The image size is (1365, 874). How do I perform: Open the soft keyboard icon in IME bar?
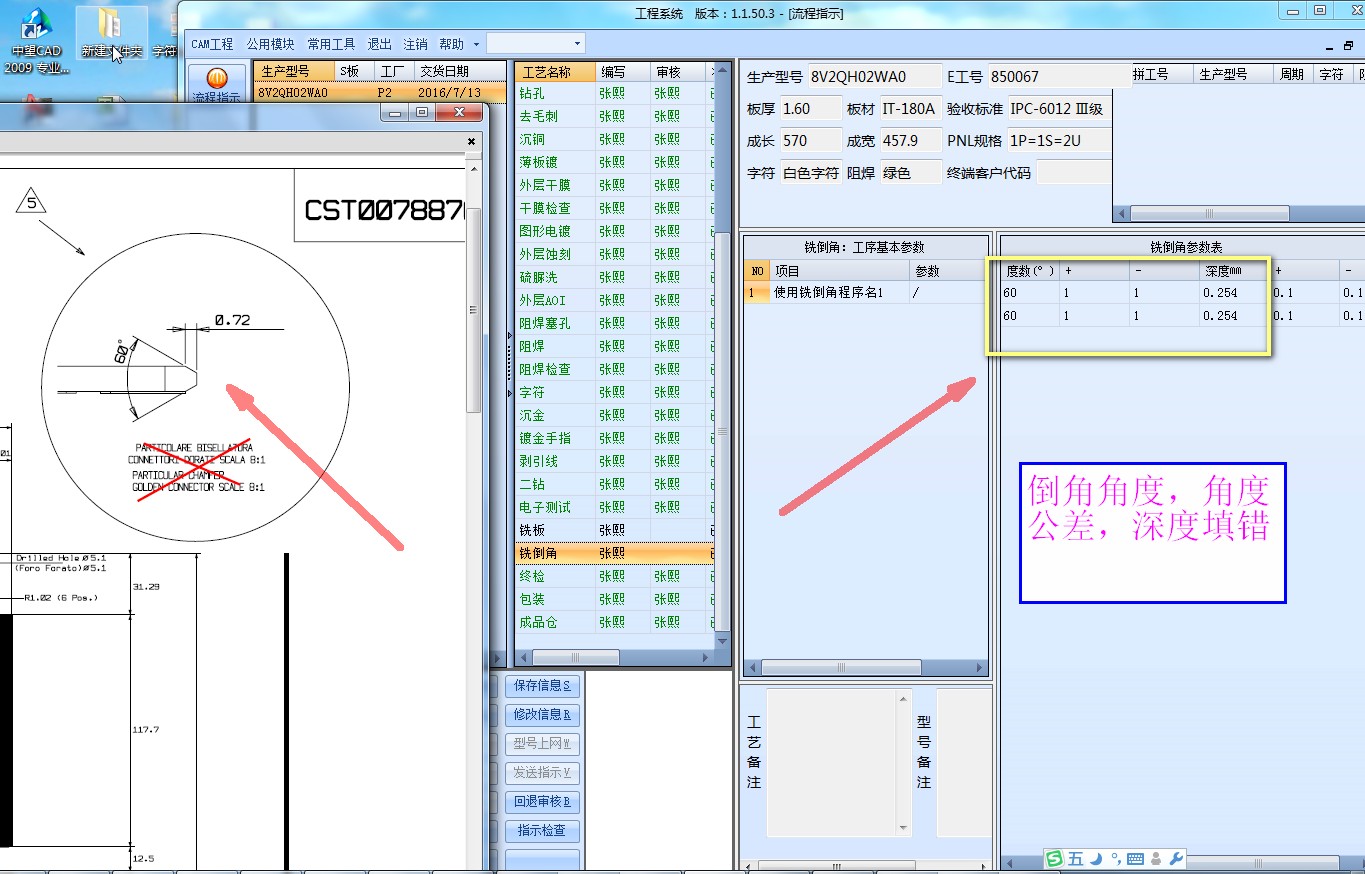click(x=1135, y=858)
